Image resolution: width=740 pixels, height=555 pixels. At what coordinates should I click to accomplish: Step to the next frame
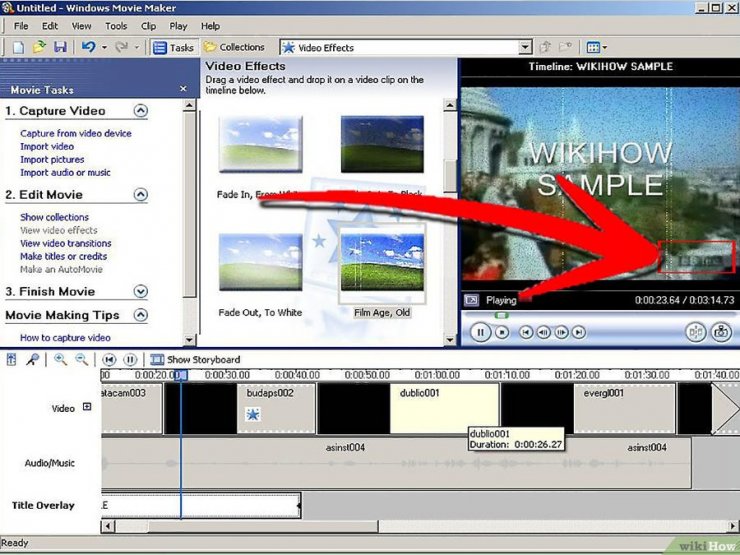click(x=561, y=332)
